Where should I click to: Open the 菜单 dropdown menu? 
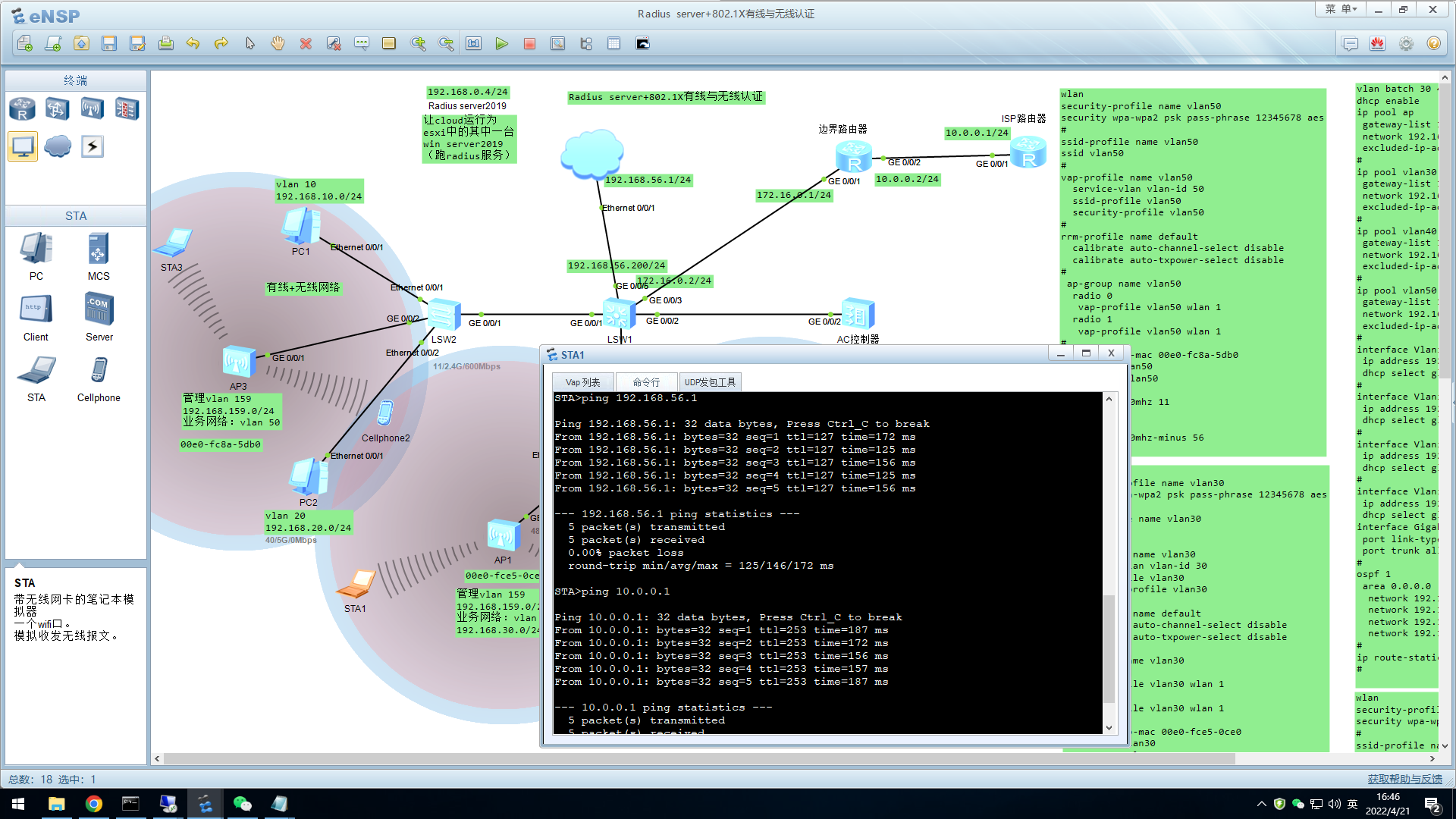coord(1341,10)
